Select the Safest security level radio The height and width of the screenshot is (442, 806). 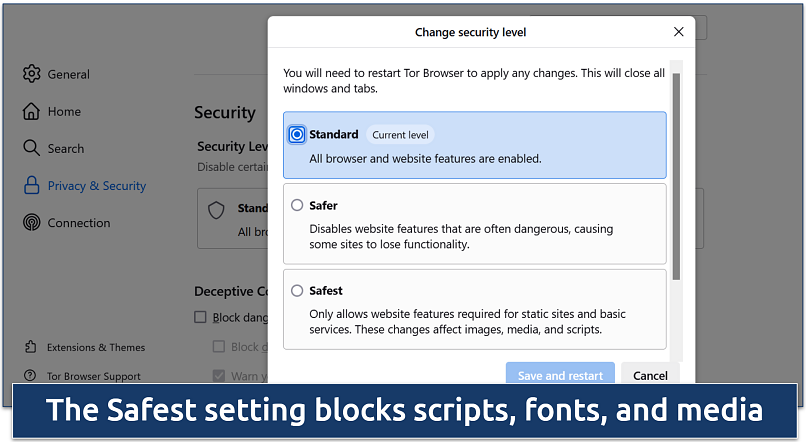(297, 291)
